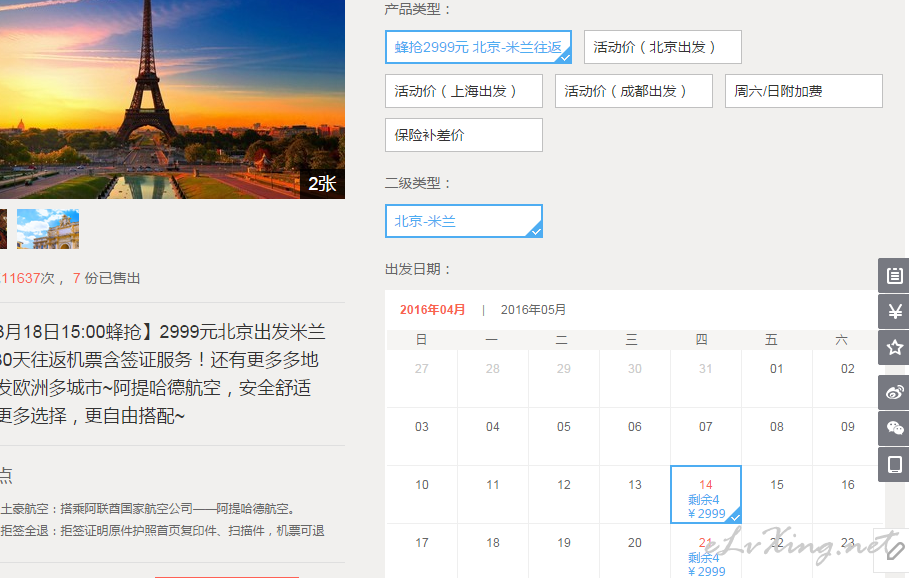Choose 活动价（成都出发）product type

click(x=634, y=91)
